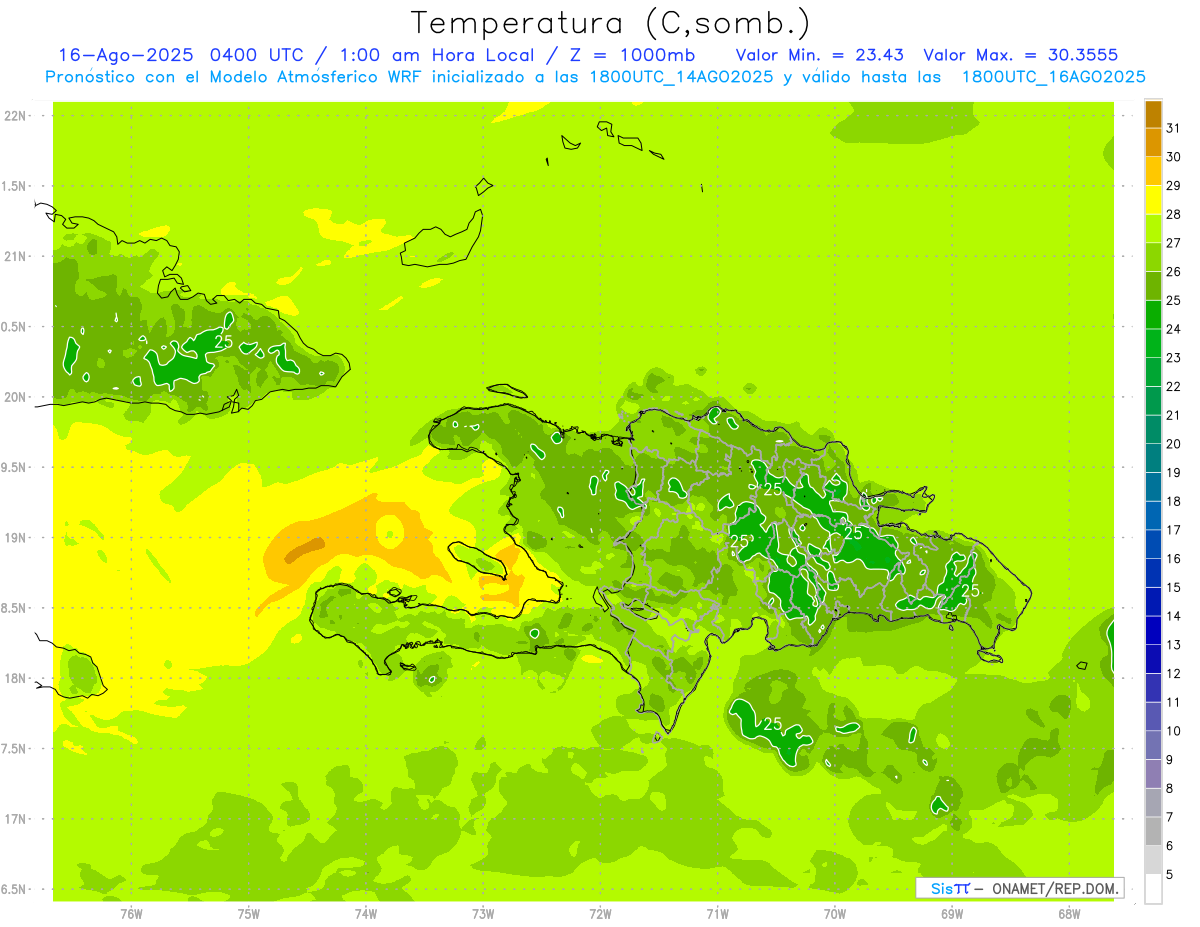The width and height of the screenshot is (1200, 927).
Task: Click the "17N" latitude axis label
Action: point(15,819)
